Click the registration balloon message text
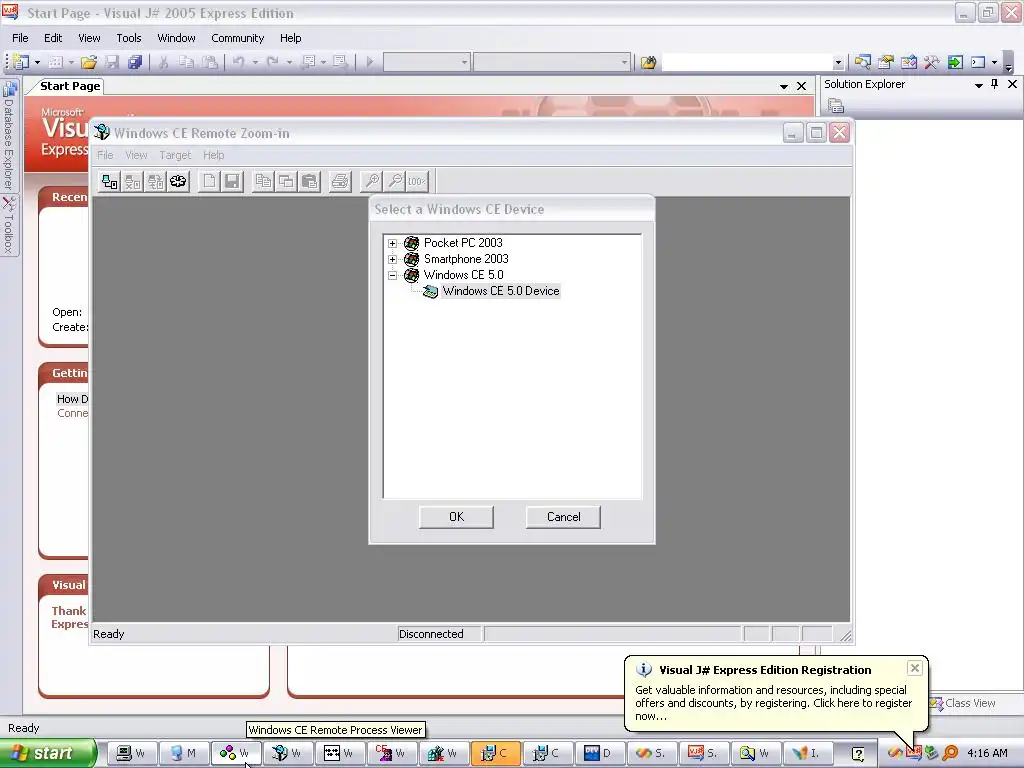Screen dimensions: 1024x768 pos(773,703)
